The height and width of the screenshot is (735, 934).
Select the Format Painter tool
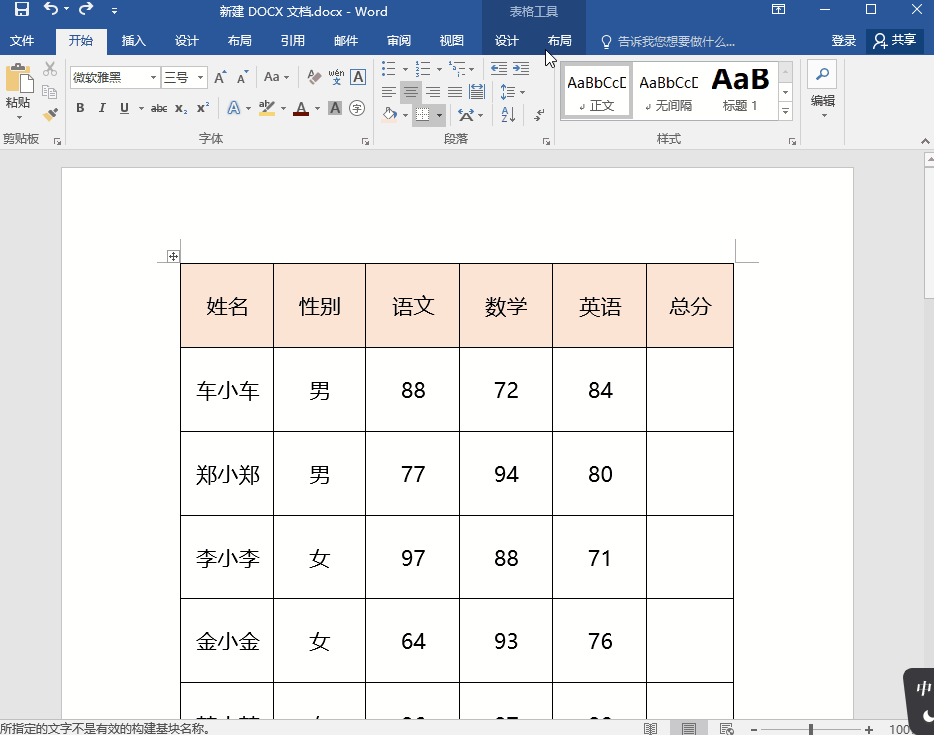[49, 114]
